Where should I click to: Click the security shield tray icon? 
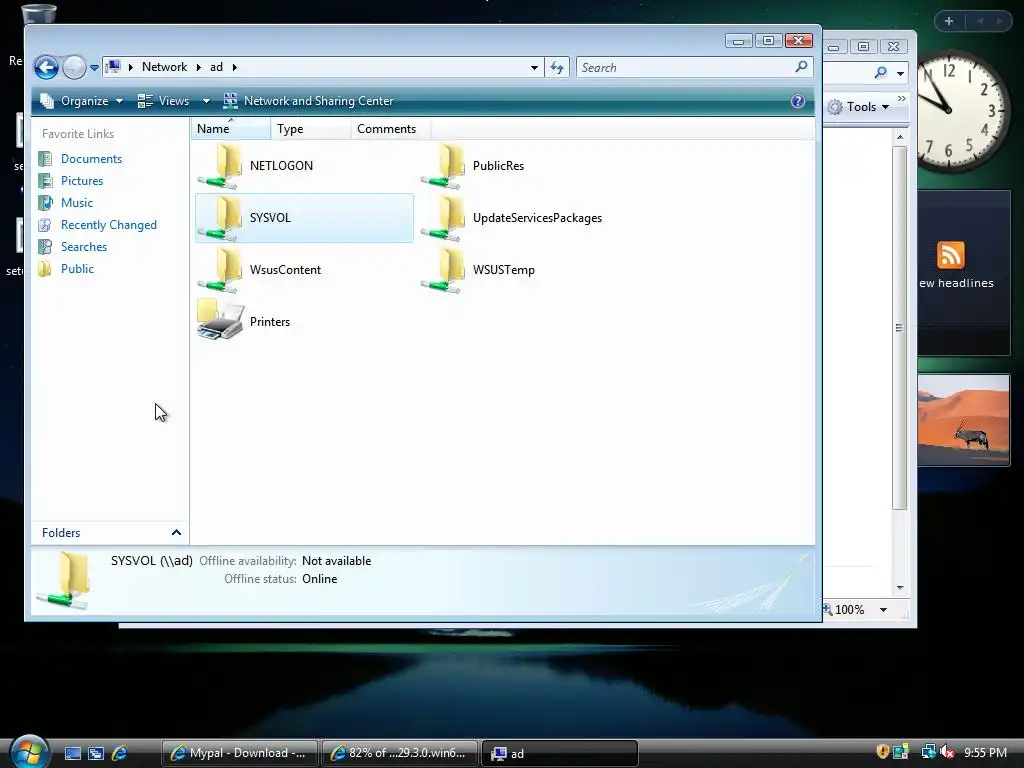(x=883, y=752)
